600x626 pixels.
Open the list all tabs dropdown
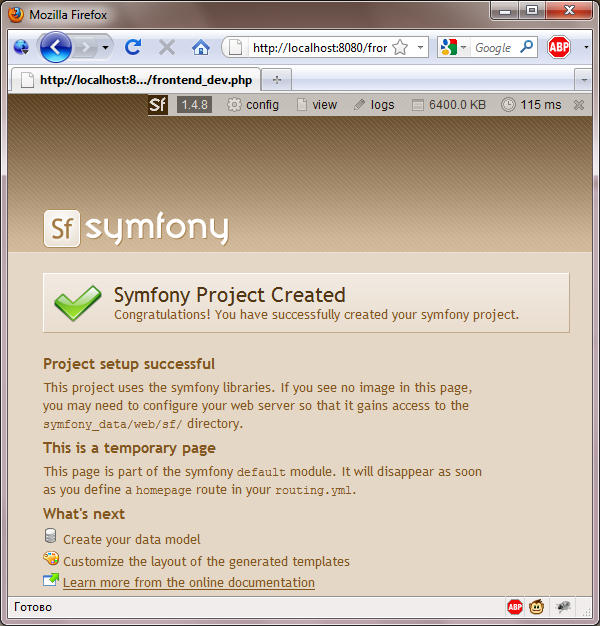[584, 80]
